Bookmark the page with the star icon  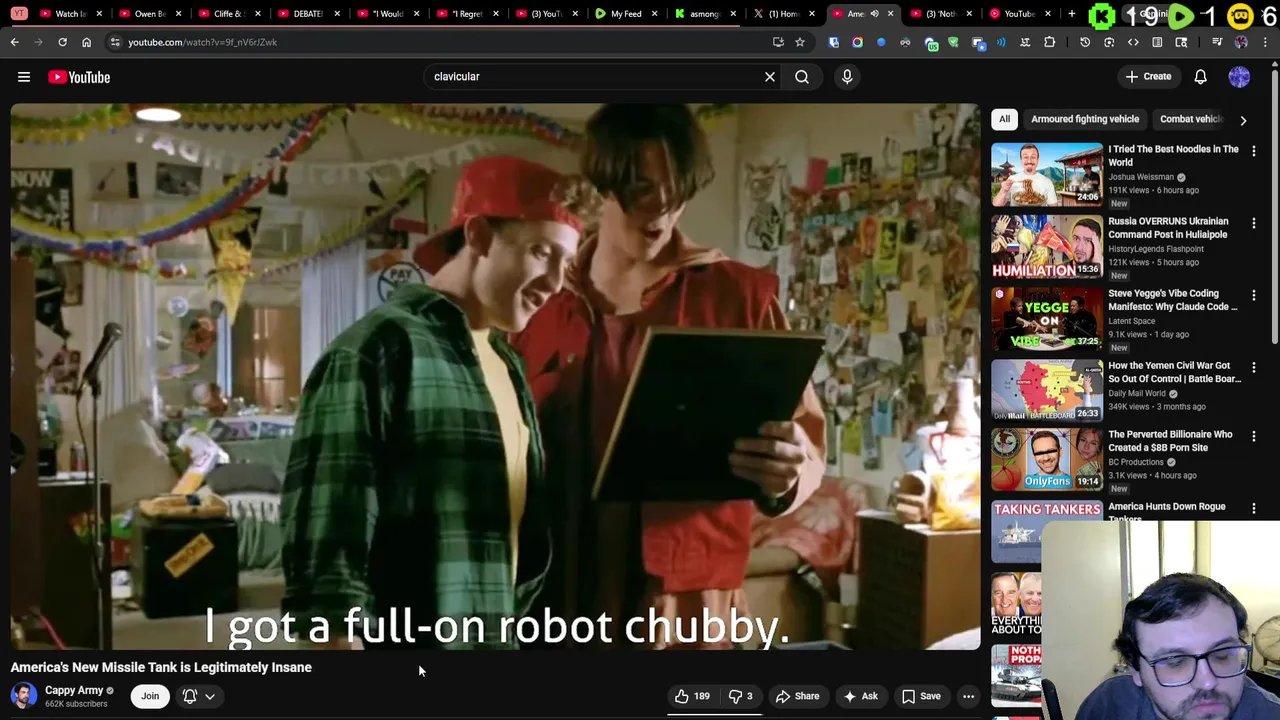click(800, 42)
